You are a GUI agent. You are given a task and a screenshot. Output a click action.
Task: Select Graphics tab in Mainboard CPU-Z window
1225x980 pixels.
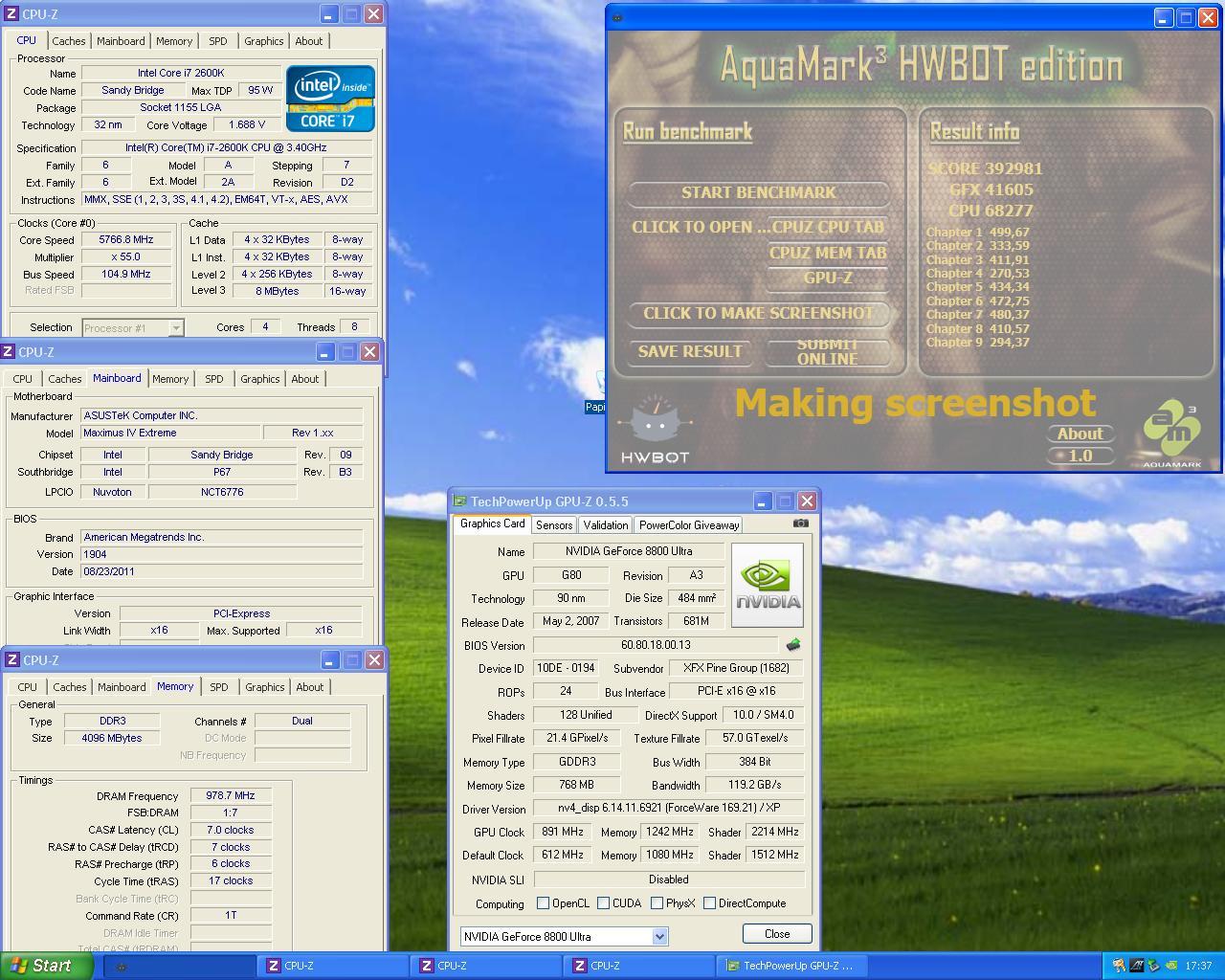coord(260,379)
